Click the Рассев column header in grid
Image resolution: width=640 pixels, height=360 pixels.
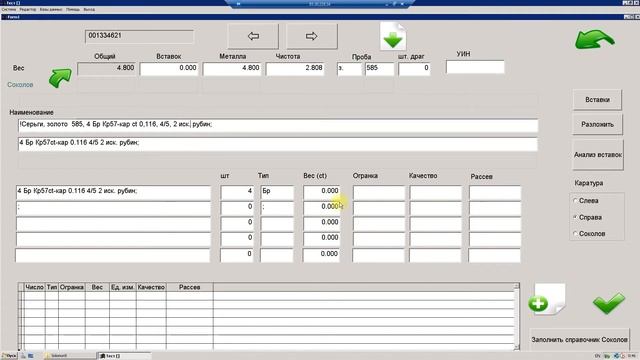[189, 287]
